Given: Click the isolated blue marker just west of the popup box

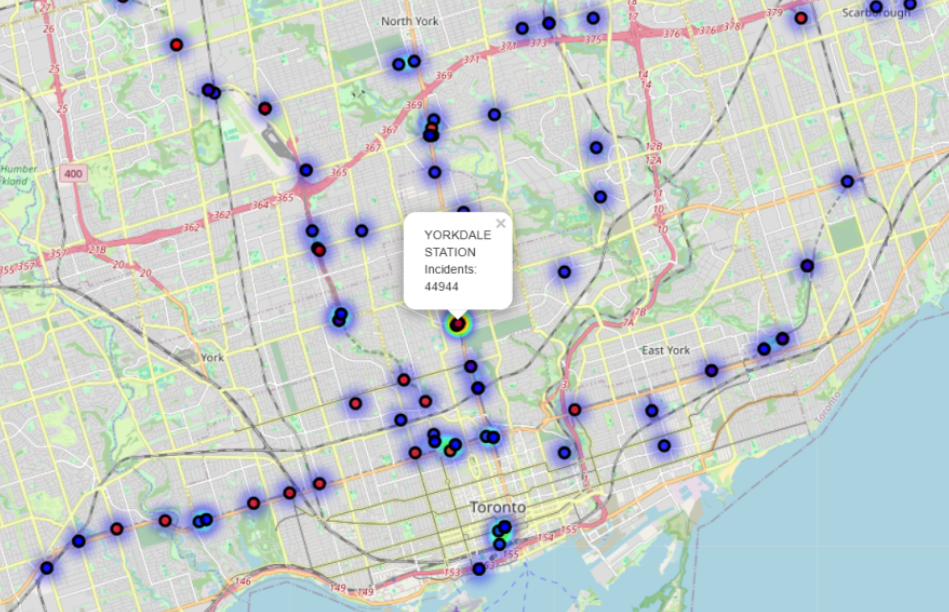Looking at the screenshot, I should click(361, 231).
